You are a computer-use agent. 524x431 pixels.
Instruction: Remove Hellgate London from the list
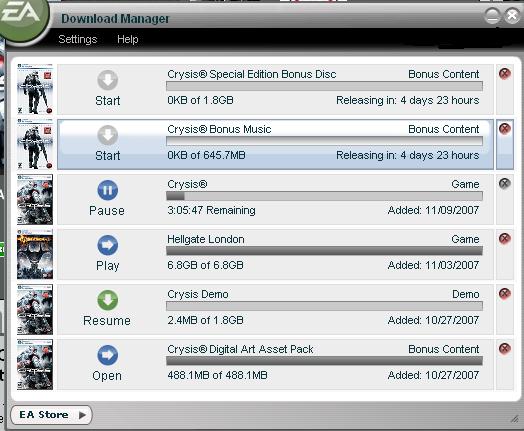(x=505, y=239)
